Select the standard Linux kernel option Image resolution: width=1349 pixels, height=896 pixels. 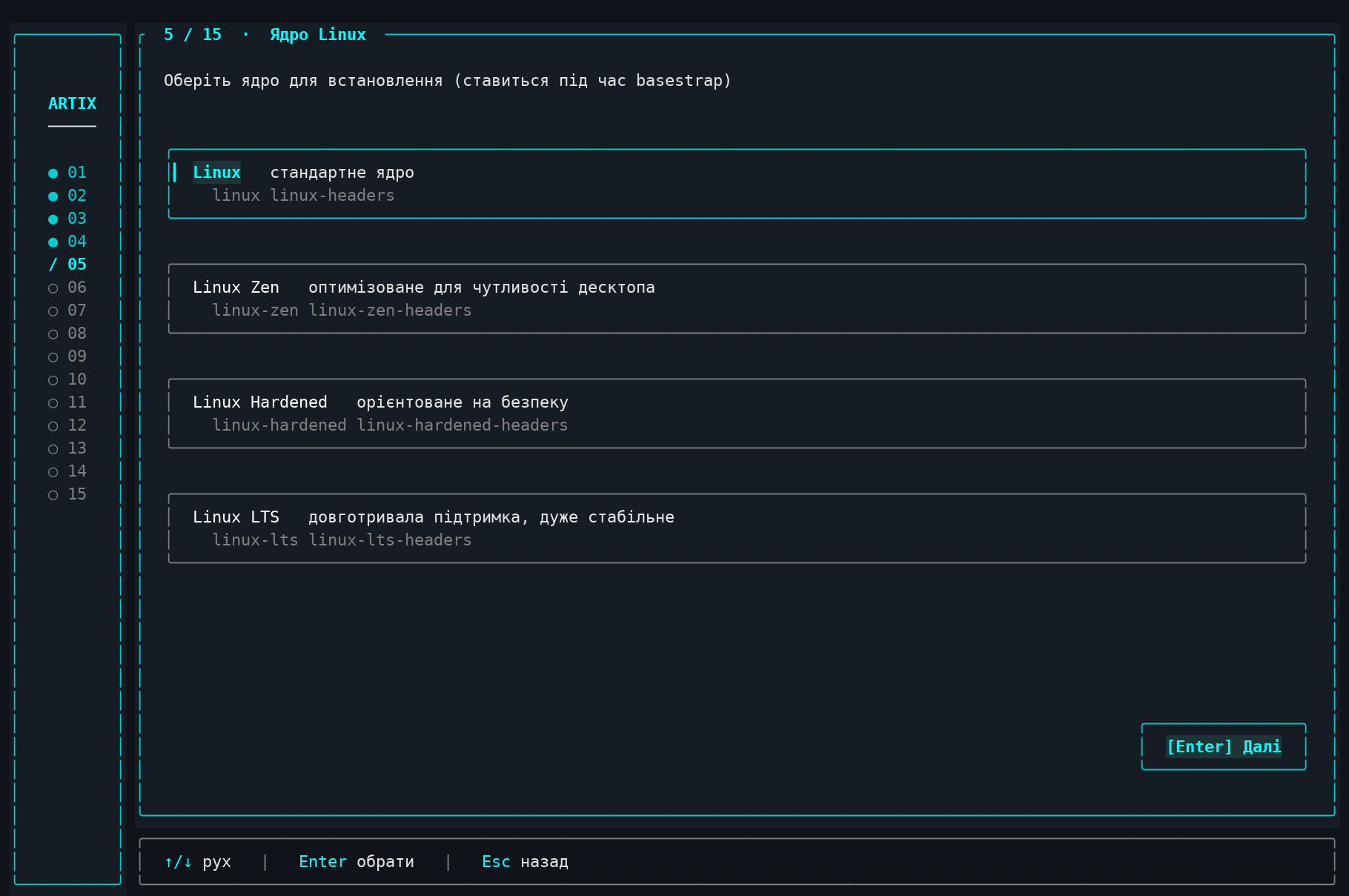[x=737, y=184]
